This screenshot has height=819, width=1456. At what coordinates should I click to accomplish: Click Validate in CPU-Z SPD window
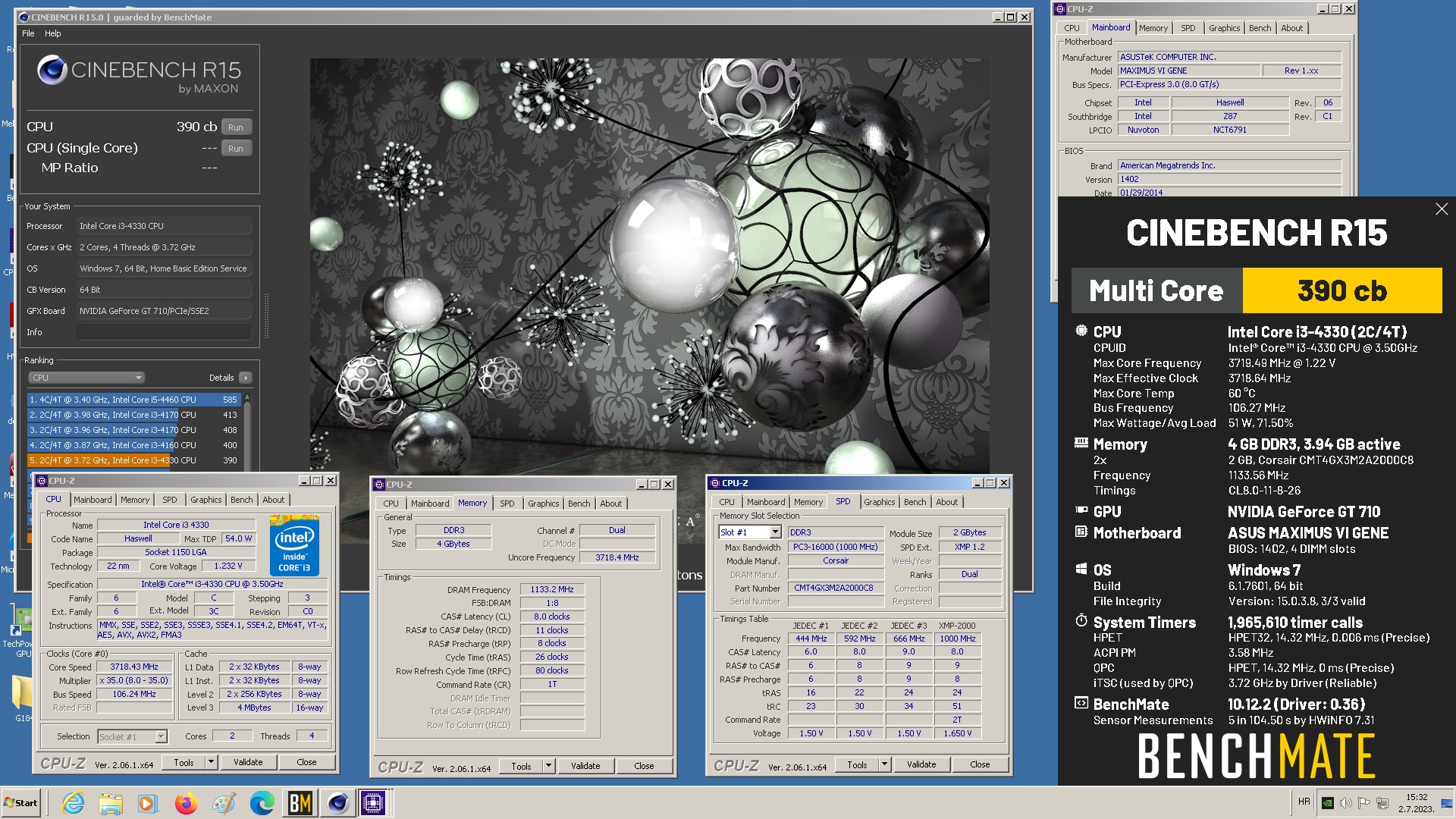pos(921,764)
